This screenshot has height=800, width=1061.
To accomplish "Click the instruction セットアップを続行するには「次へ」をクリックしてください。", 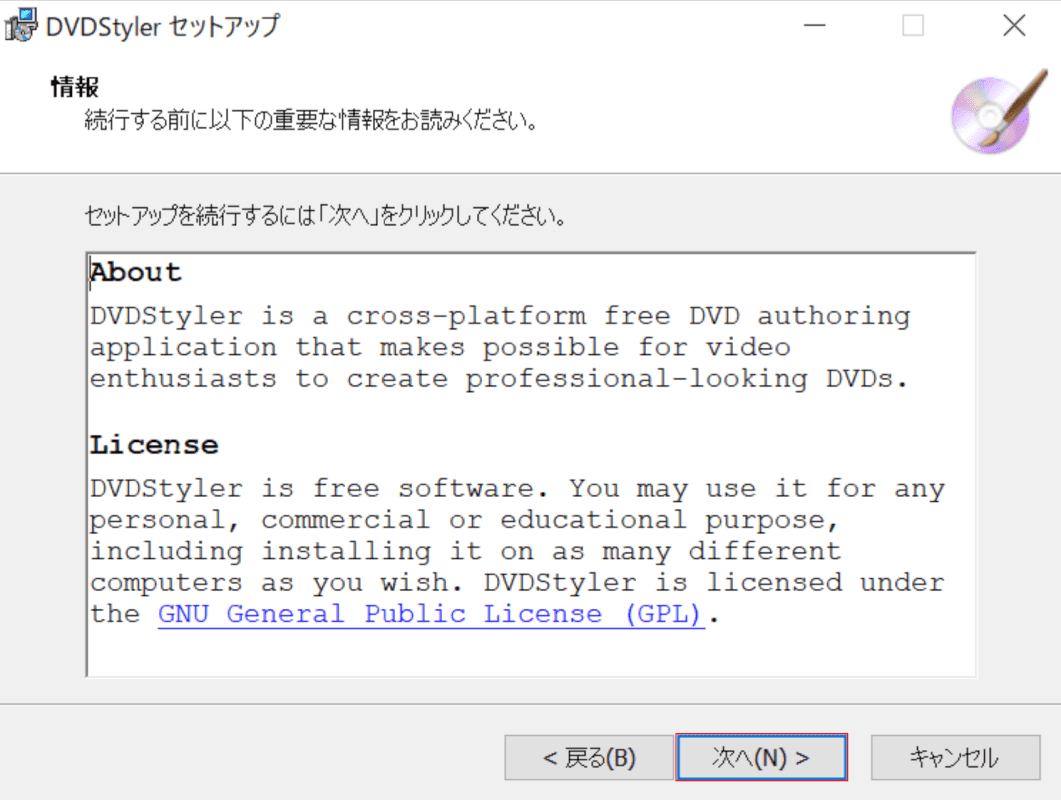I will click(326, 216).
